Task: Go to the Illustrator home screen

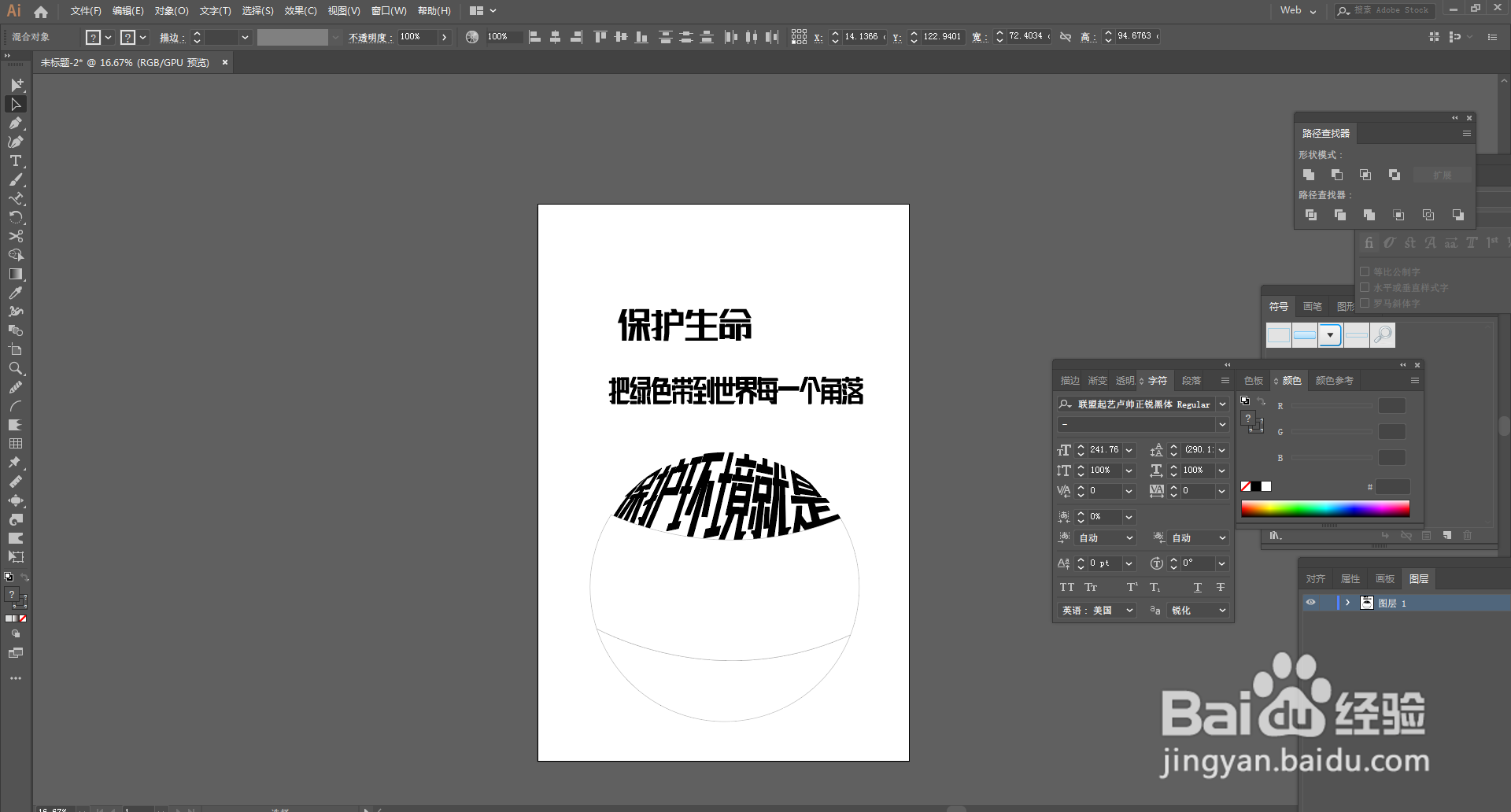Action: coord(41,11)
